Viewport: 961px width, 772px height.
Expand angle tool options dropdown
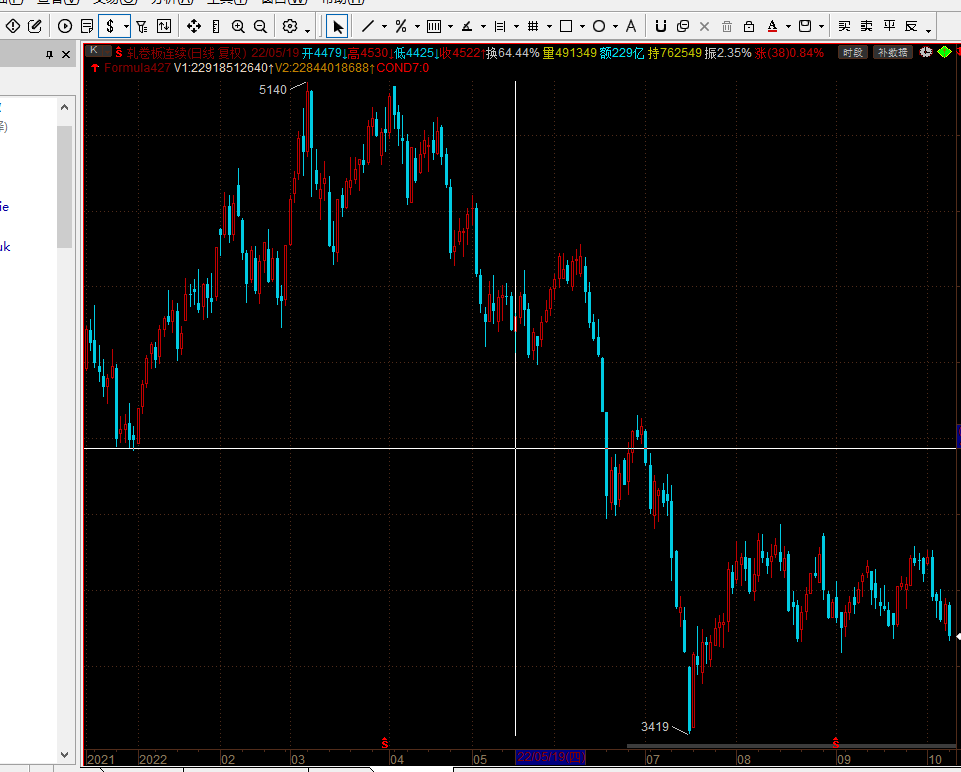[x=484, y=26]
